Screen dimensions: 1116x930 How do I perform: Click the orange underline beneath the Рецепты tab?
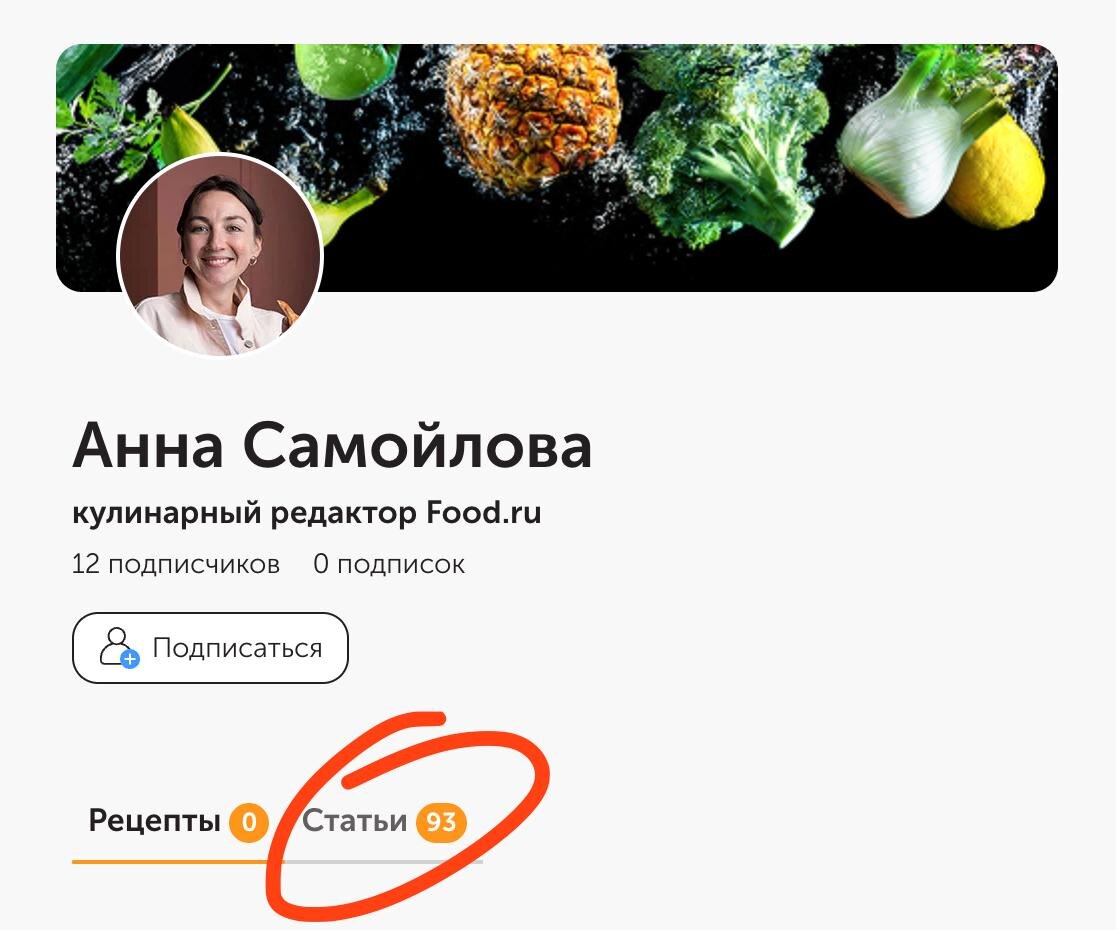177,862
